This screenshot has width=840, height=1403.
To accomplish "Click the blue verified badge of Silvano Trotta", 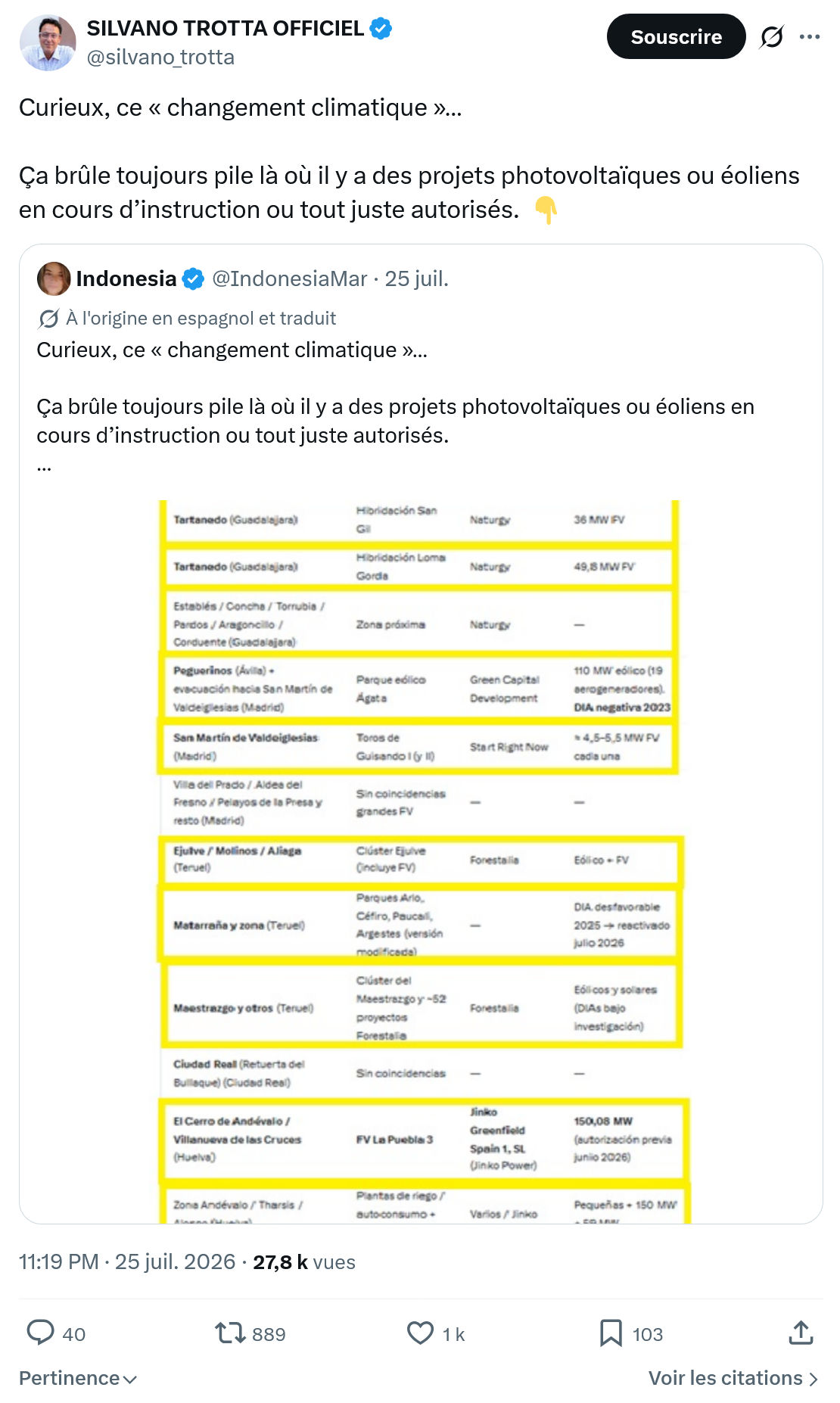I will [x=381, y=29].
